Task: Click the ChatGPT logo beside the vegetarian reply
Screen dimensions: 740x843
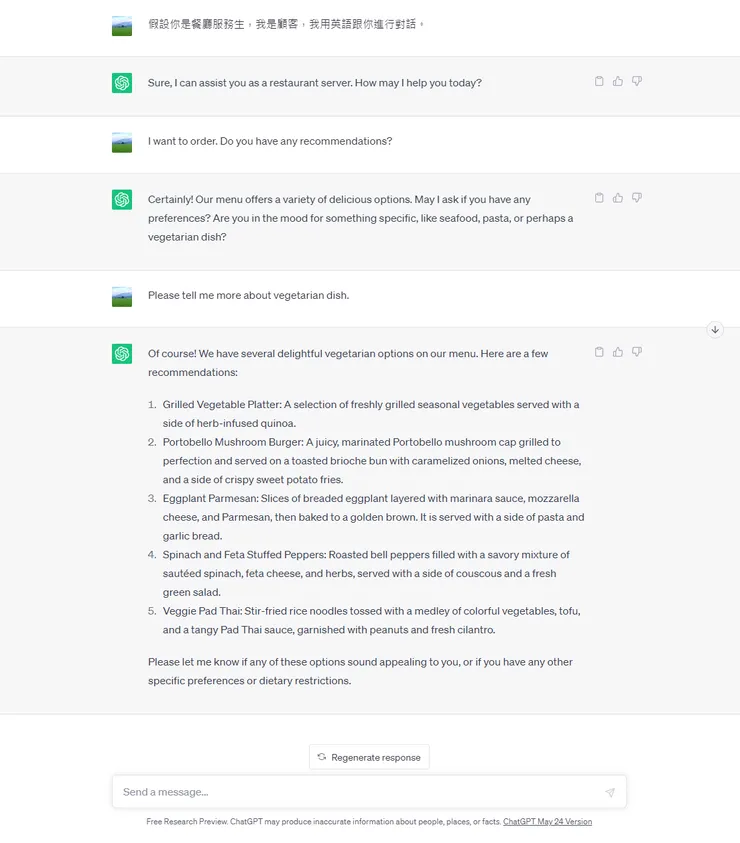Action: click(122, 354)
